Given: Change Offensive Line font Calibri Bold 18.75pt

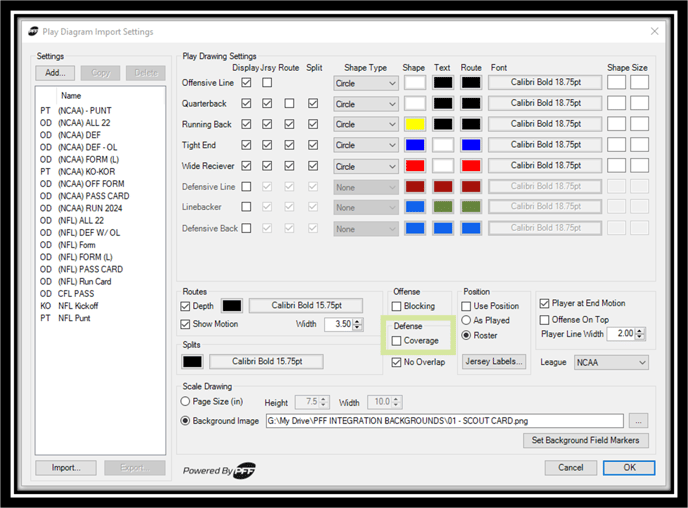Looking at the screenshot, I should point(545,82).
